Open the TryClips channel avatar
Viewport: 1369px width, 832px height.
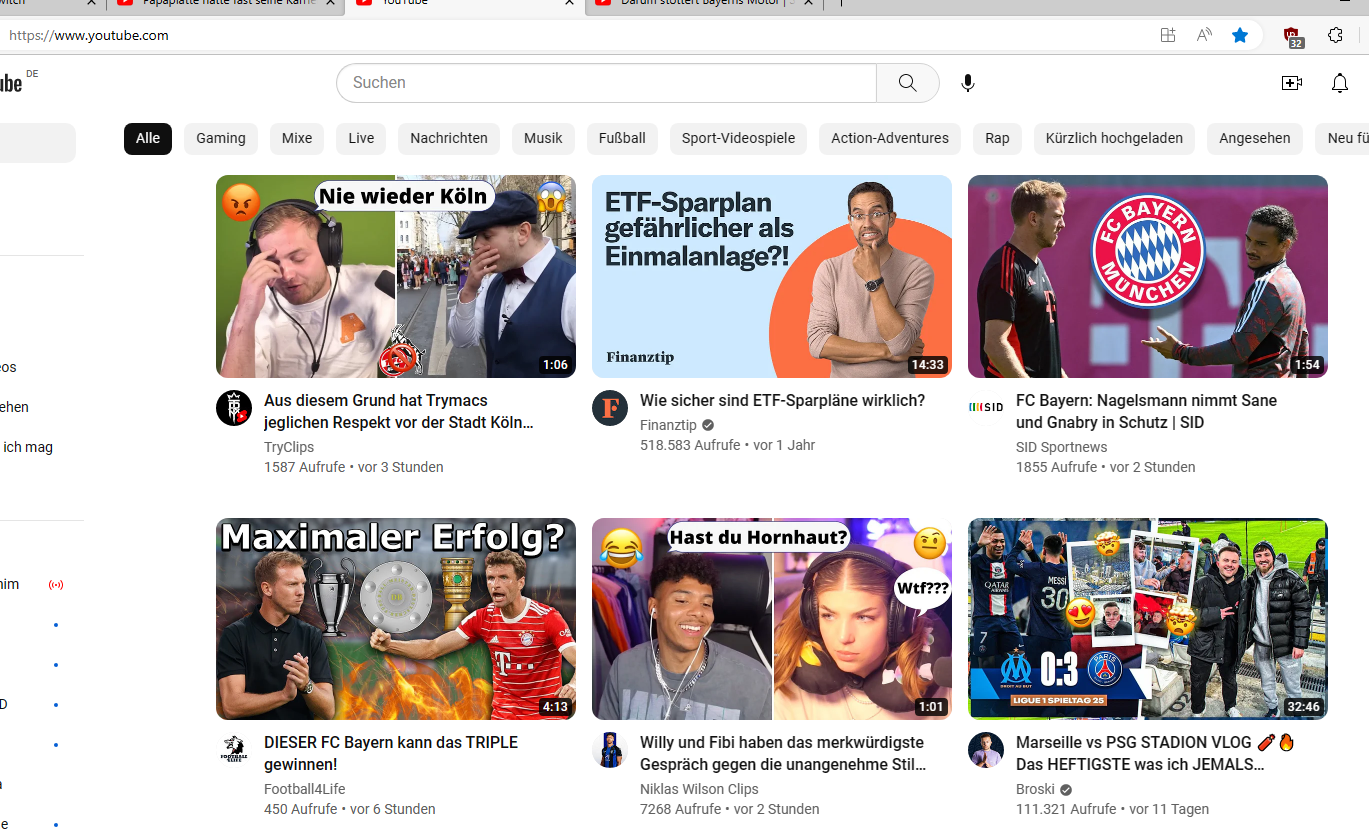pyautogui.click(x=234, y=408)
